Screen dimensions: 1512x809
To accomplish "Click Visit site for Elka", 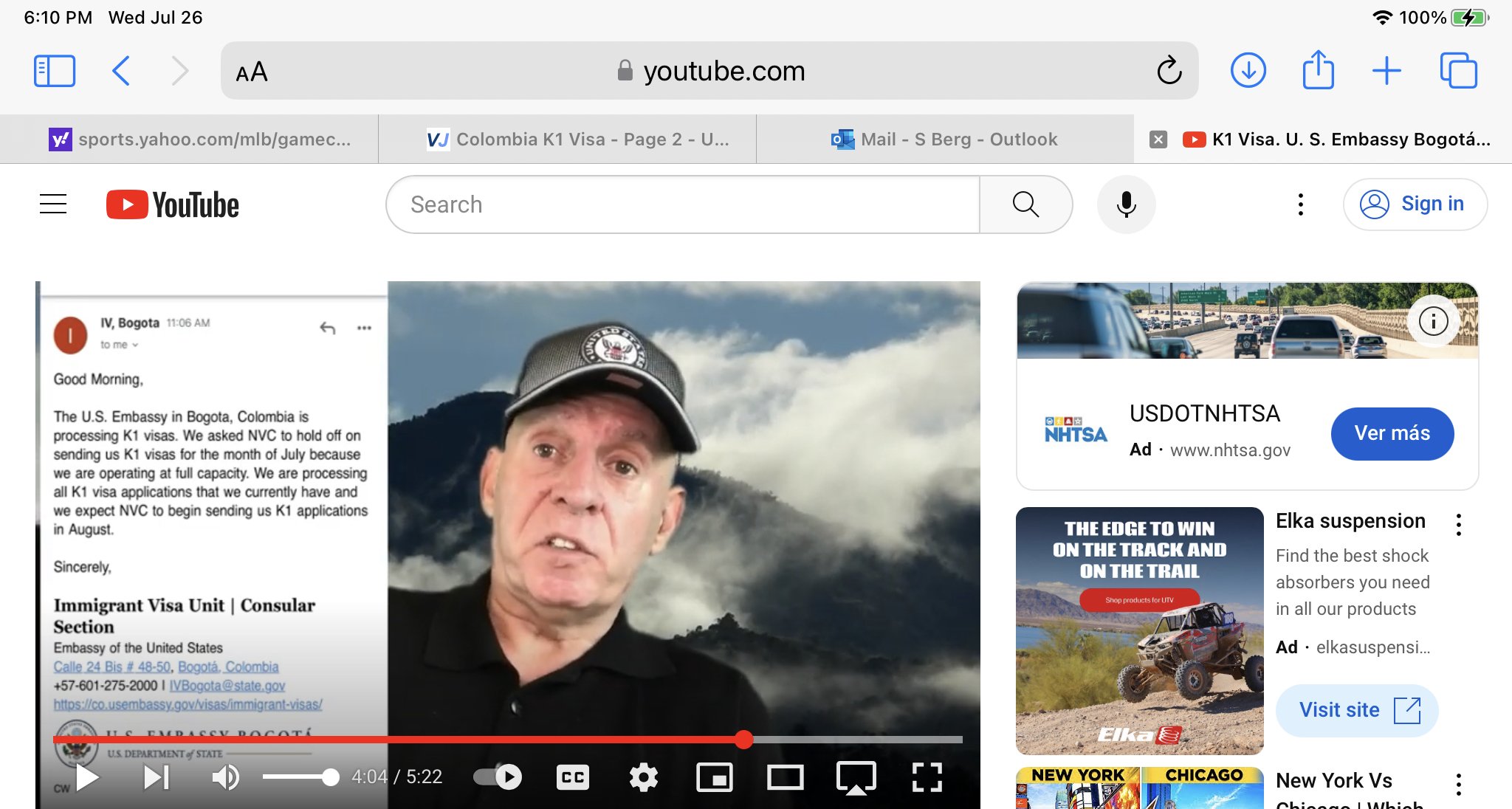I will pyautogui.click(x=1357, y=710).
